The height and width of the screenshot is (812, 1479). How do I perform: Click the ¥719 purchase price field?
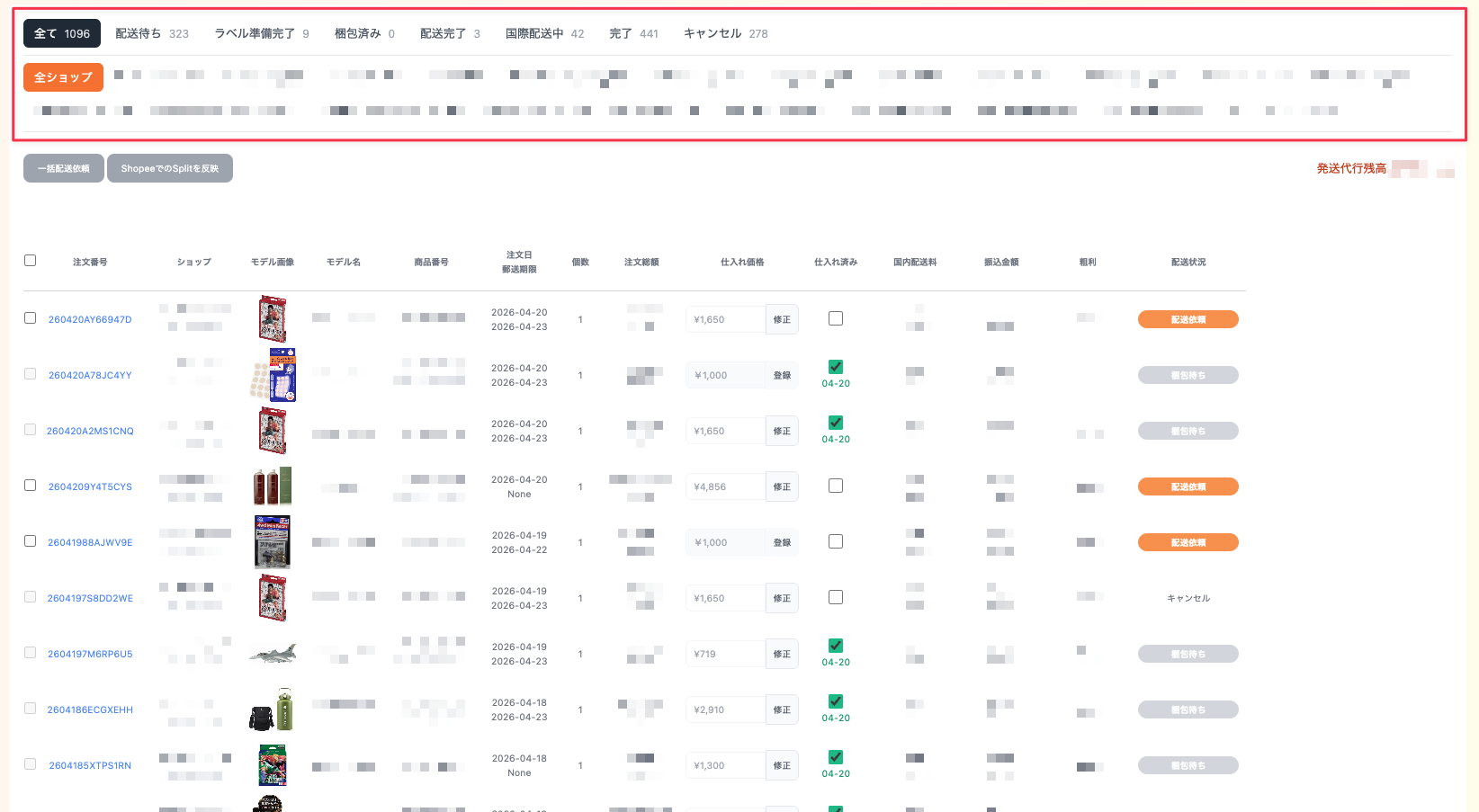pos(725,654)
